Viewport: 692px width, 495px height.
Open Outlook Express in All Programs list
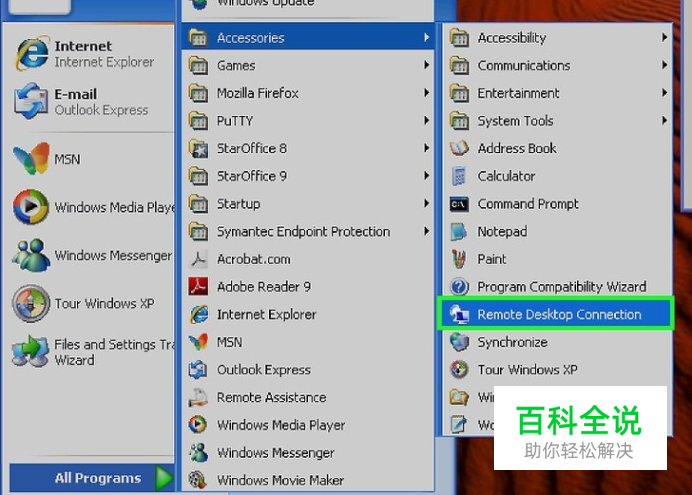[x=308, y=370]
